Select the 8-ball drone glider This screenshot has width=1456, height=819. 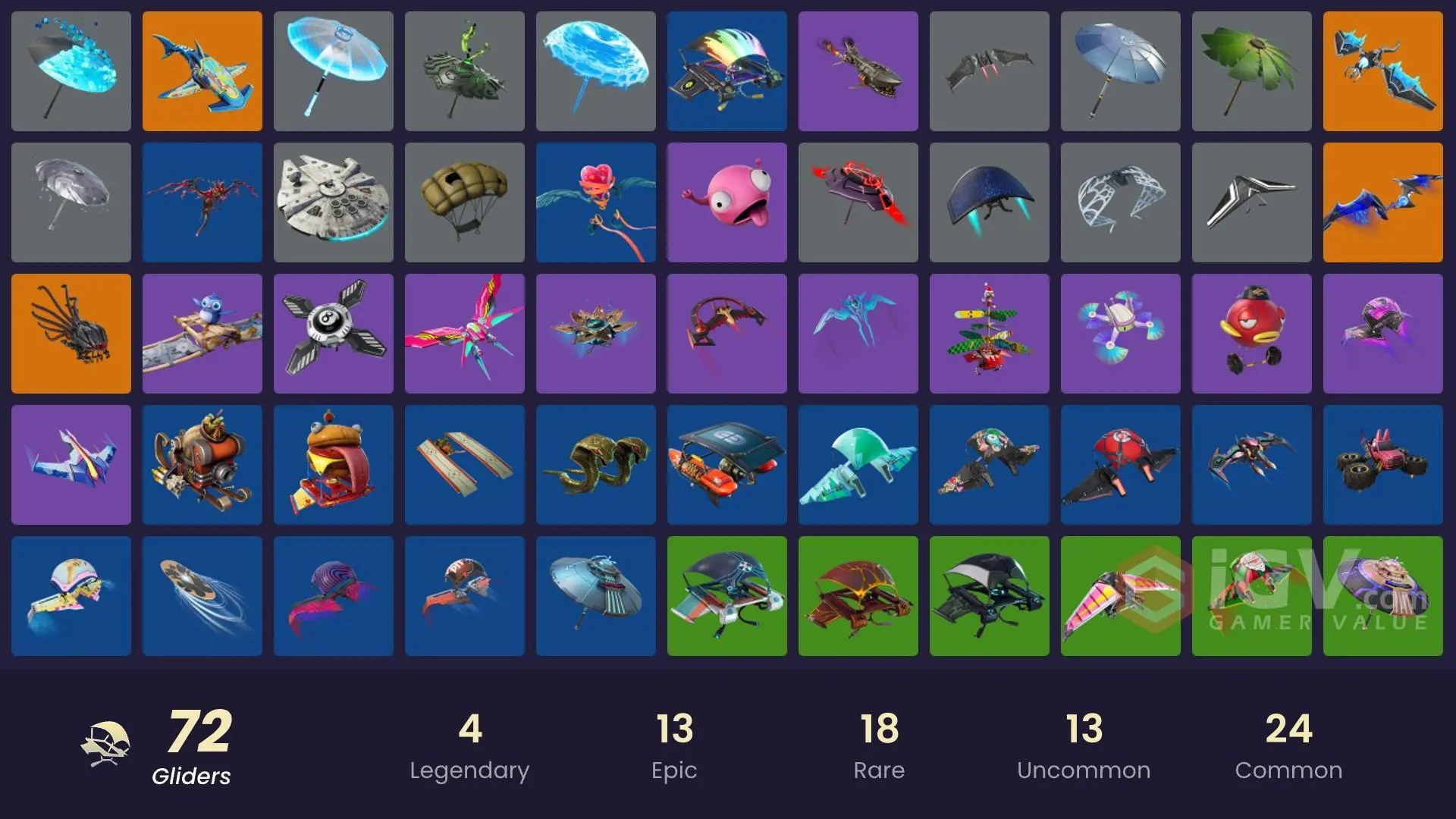(x=334, y=334)
